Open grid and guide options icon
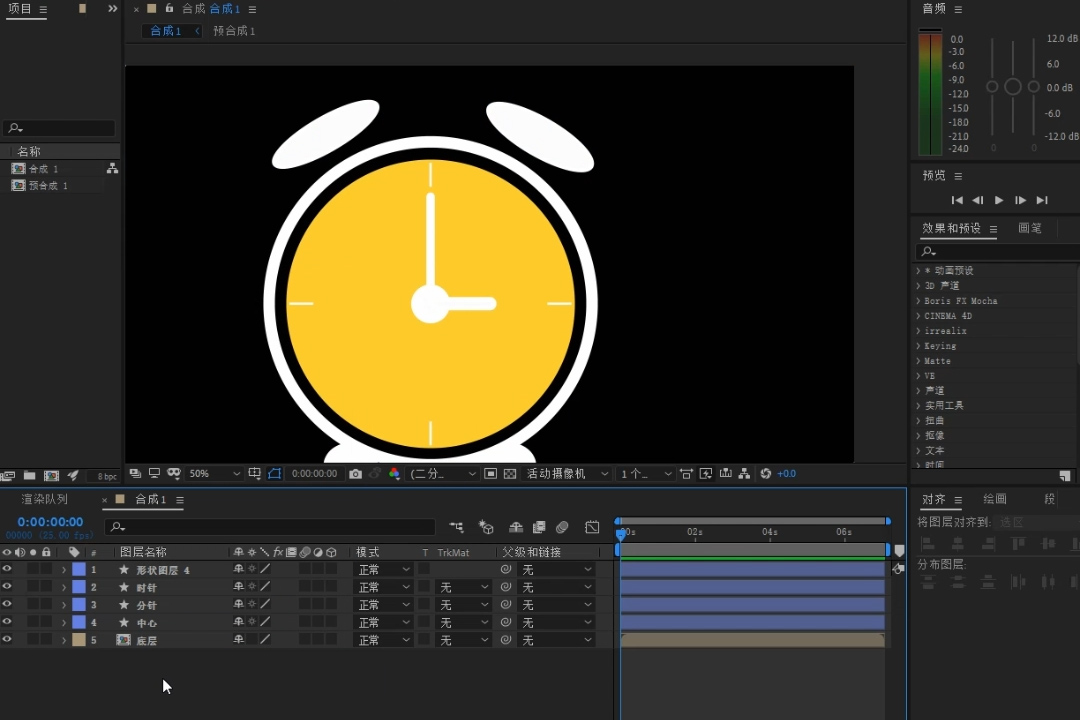 [254, 474]
